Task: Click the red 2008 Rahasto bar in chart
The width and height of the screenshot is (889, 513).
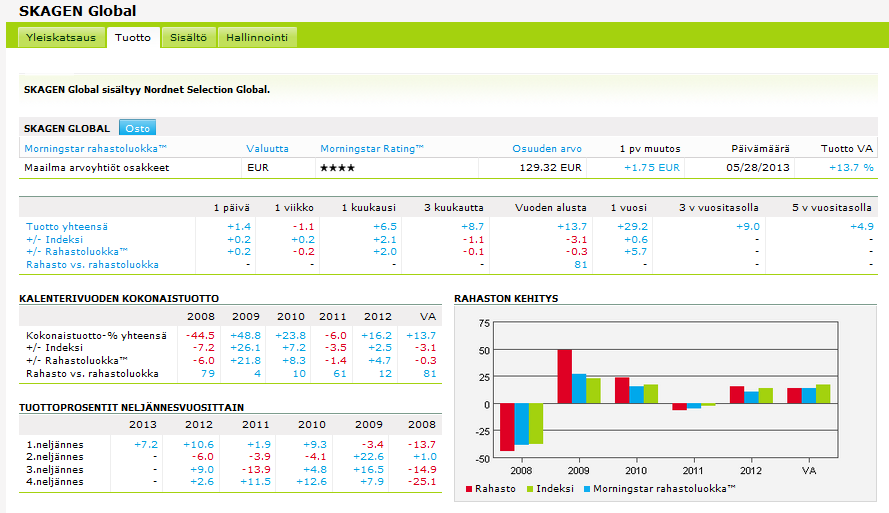Action: (x=507, y=427)
